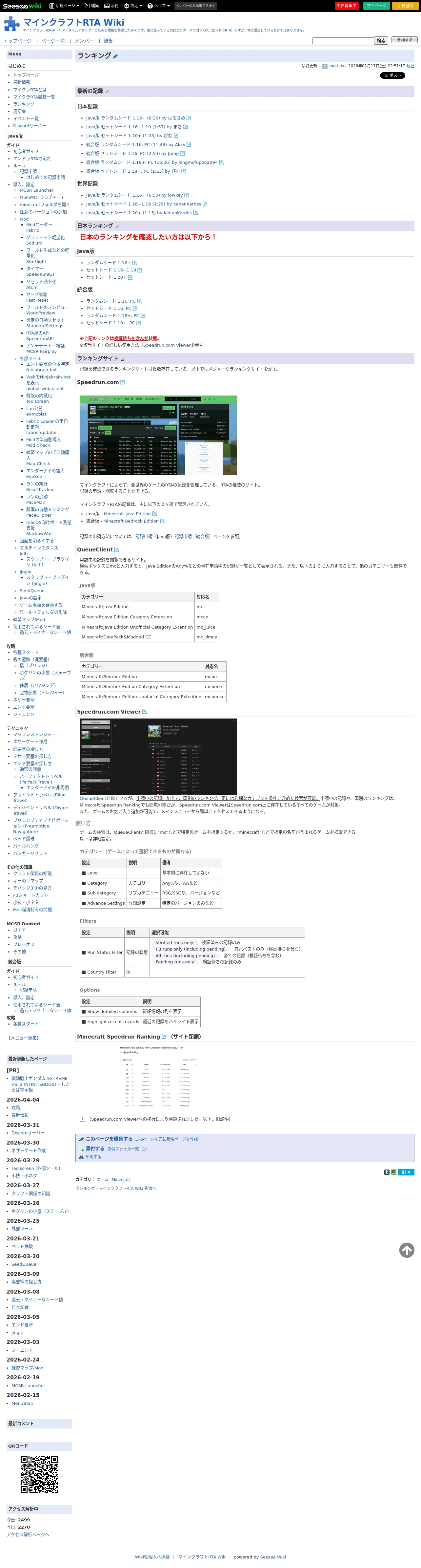421x1568 pixels.
Task: Click the 参加する button
Action: tap(405, 40)
